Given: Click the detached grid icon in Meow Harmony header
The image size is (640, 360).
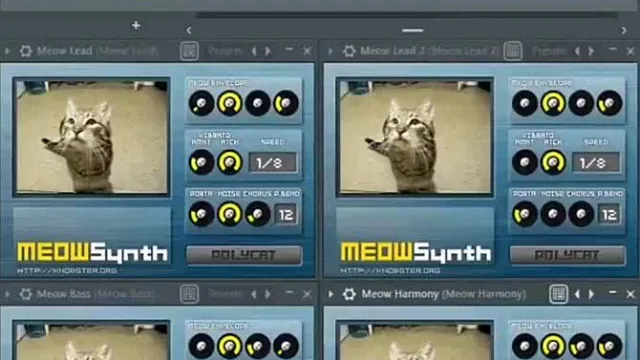Looking at the screenshot, I should [x=558, y=294].
